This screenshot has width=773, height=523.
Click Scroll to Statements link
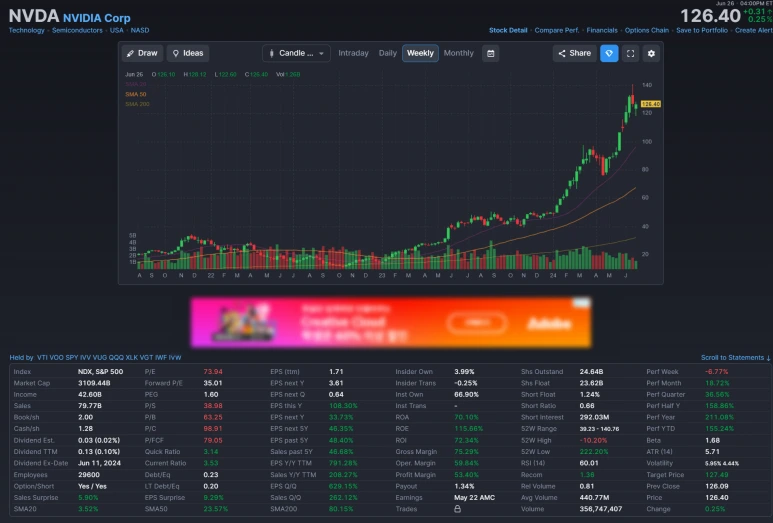[735, 358]
